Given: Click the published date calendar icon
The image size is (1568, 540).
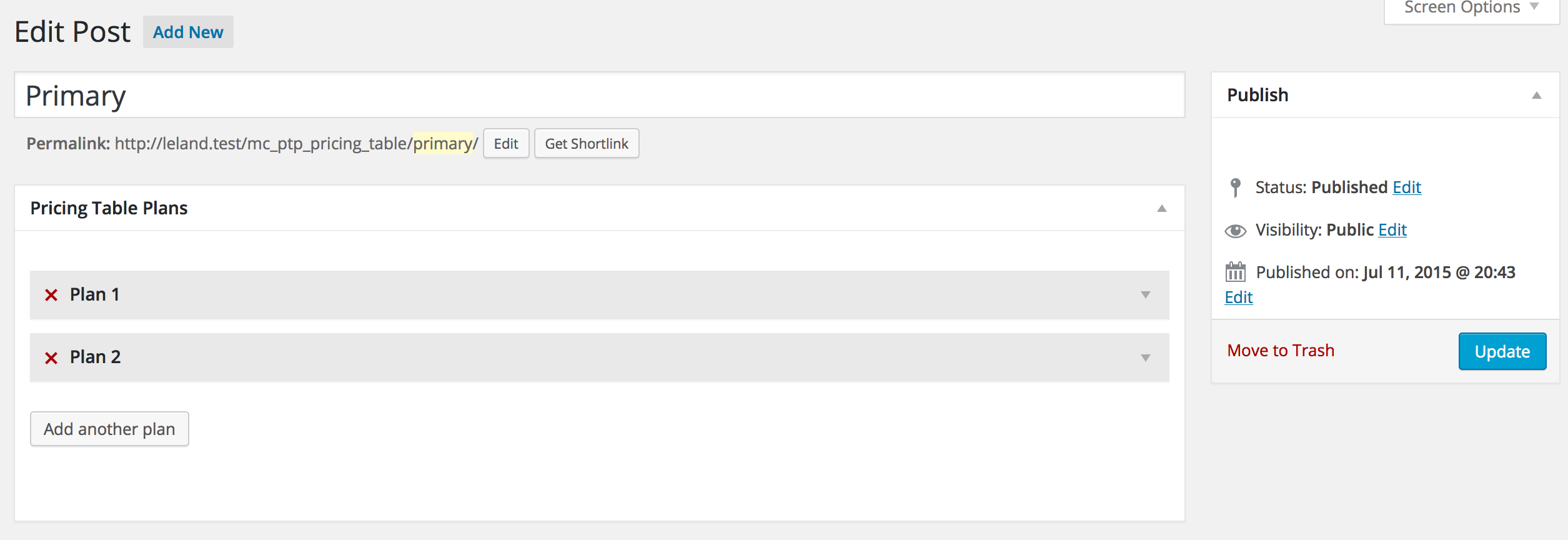Looking at the screenshot, I should coord(1235,272).
